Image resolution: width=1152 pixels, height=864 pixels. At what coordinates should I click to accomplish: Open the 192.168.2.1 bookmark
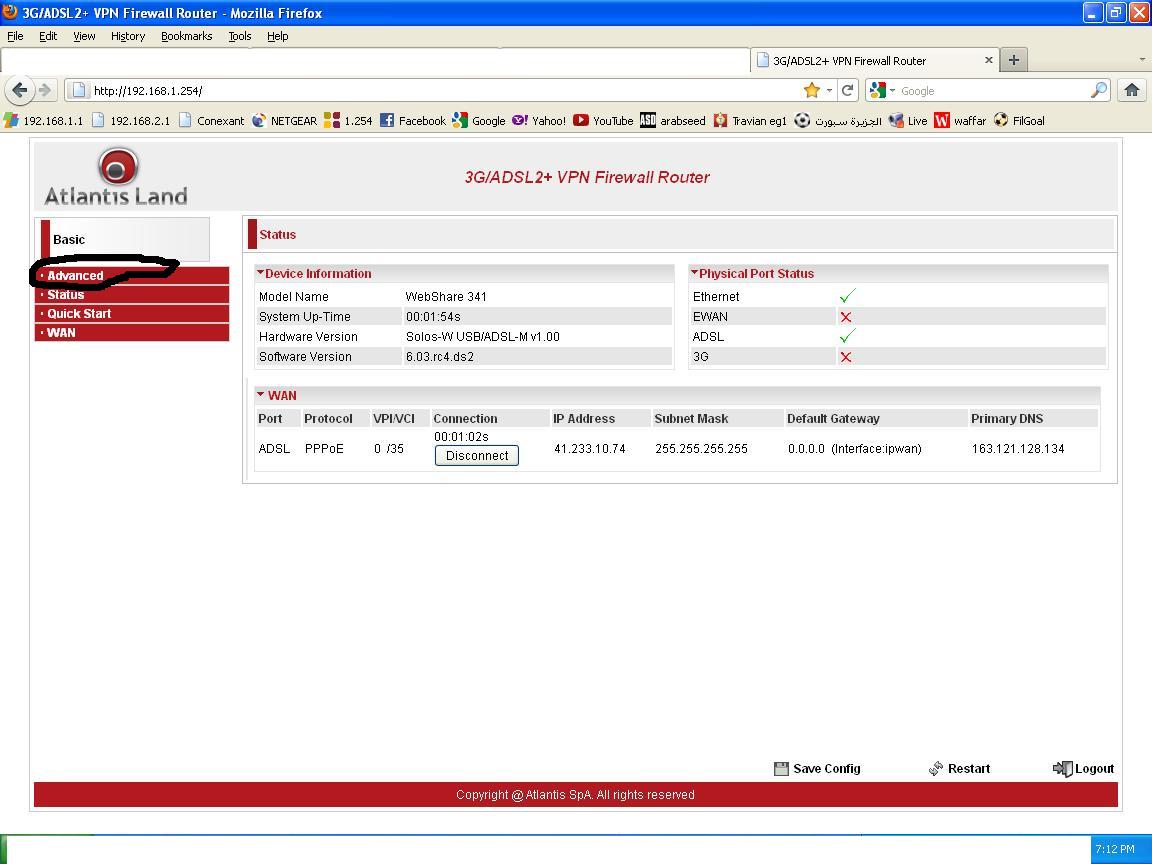click(x=131, y=120)
